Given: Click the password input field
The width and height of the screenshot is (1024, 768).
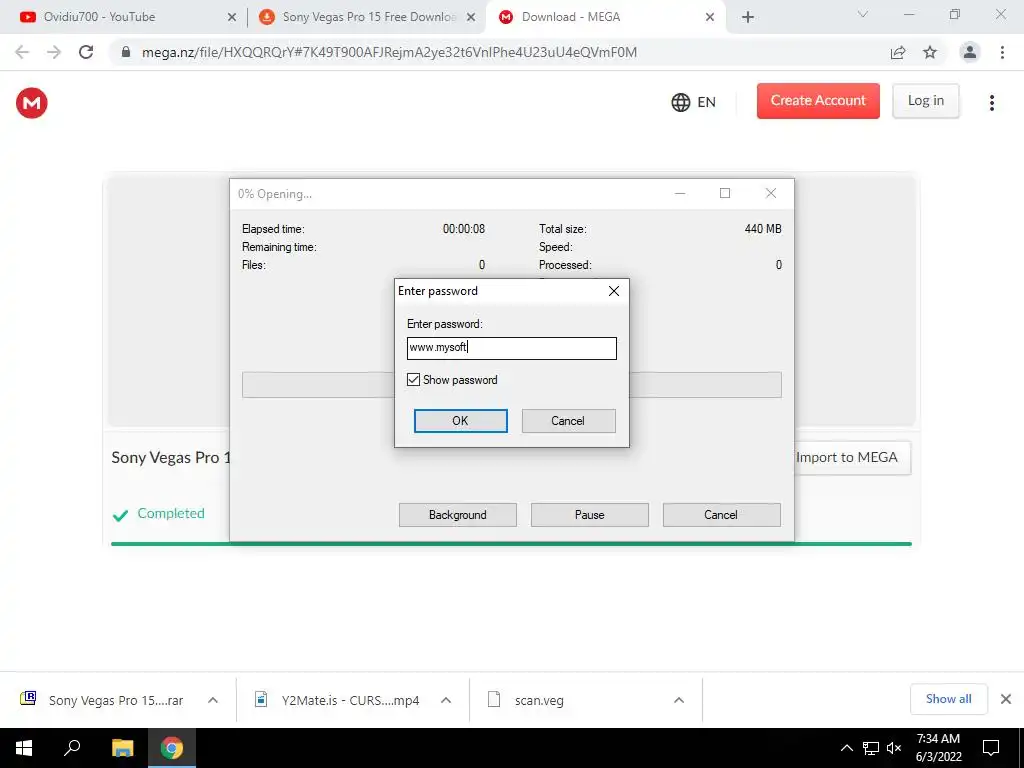Looking at the screenshot, I should pos(511,348).
